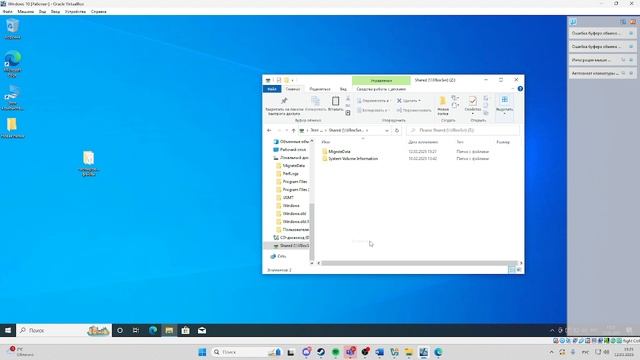Open VirtualBox Устройства menu
The image size is (640, 360).
(x=75, y=11)
